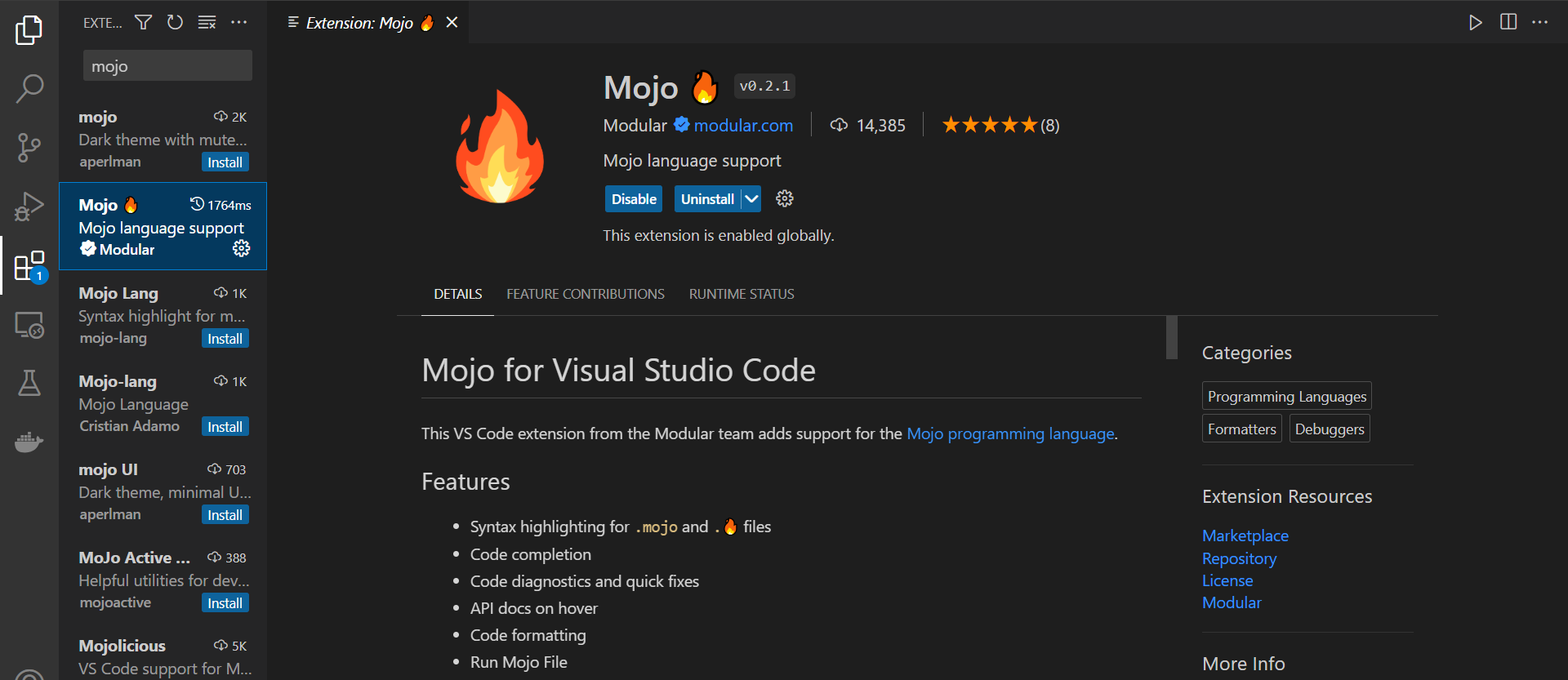Click the 1764ms activation time label
Screen dimensions: 1568x680
(220, 205)
